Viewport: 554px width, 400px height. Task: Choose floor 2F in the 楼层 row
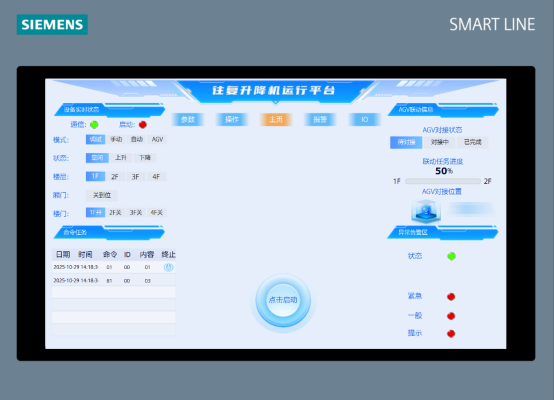(x=115, y=176)
